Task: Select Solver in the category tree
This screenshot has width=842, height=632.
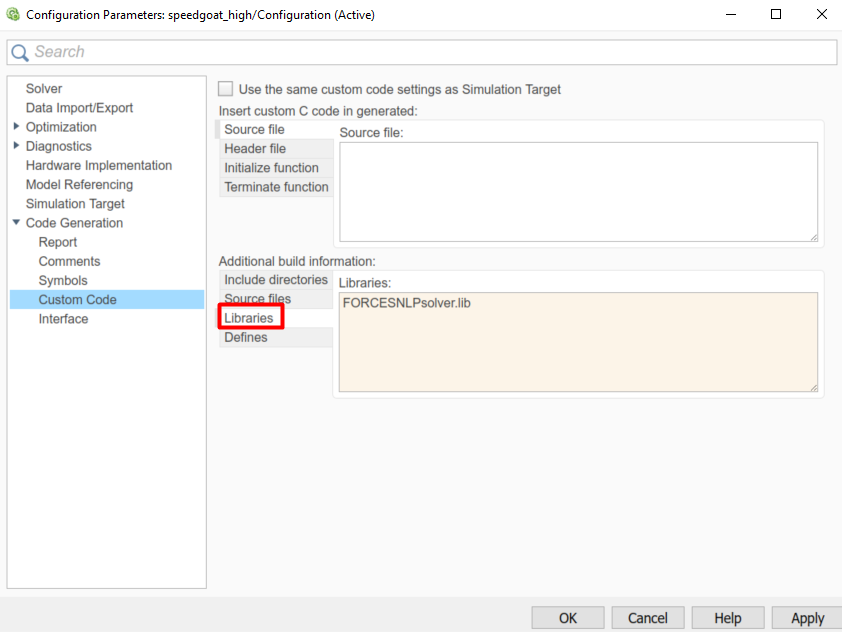Action: coord(44,89)
